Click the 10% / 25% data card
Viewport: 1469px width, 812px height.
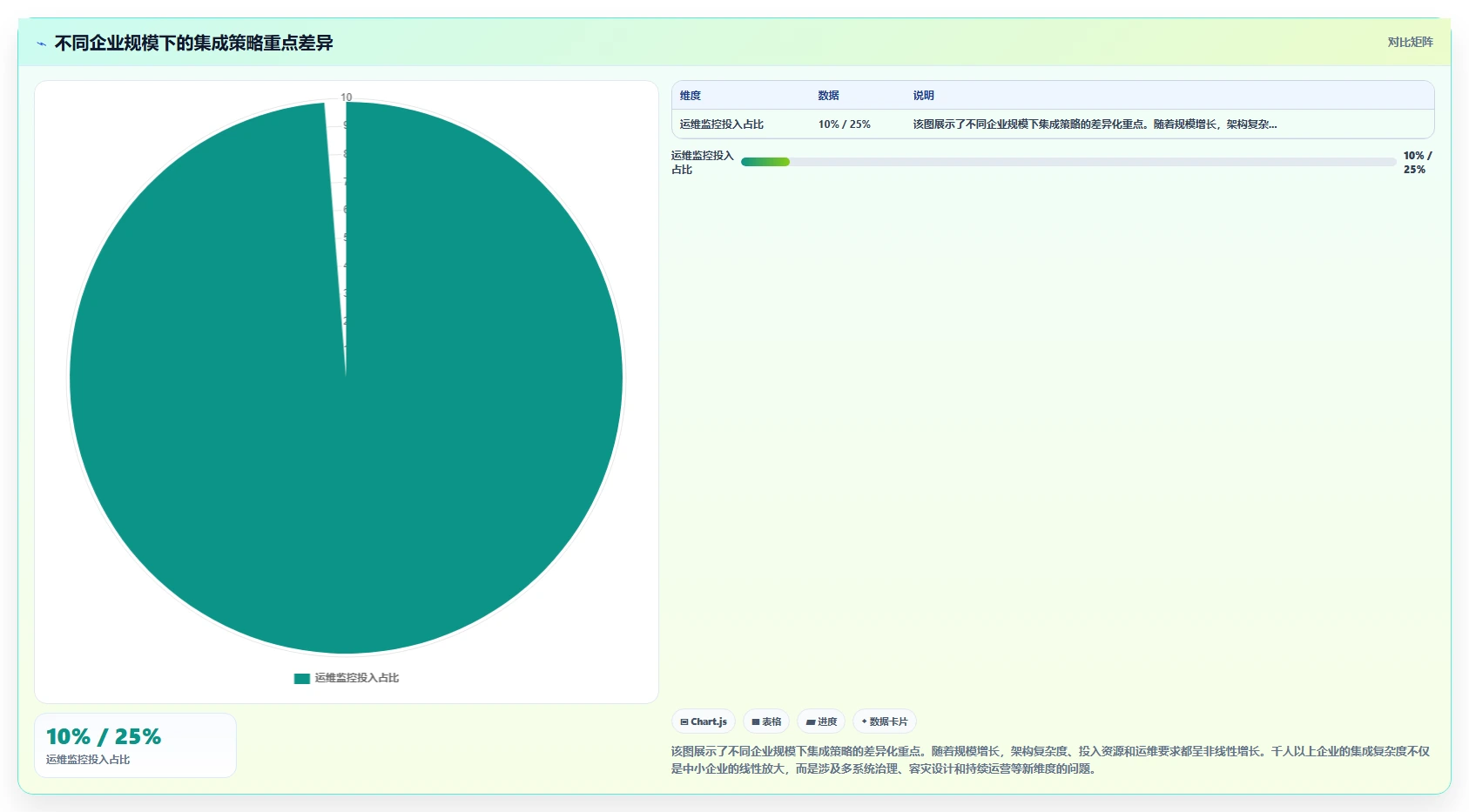tap(135, 745)
